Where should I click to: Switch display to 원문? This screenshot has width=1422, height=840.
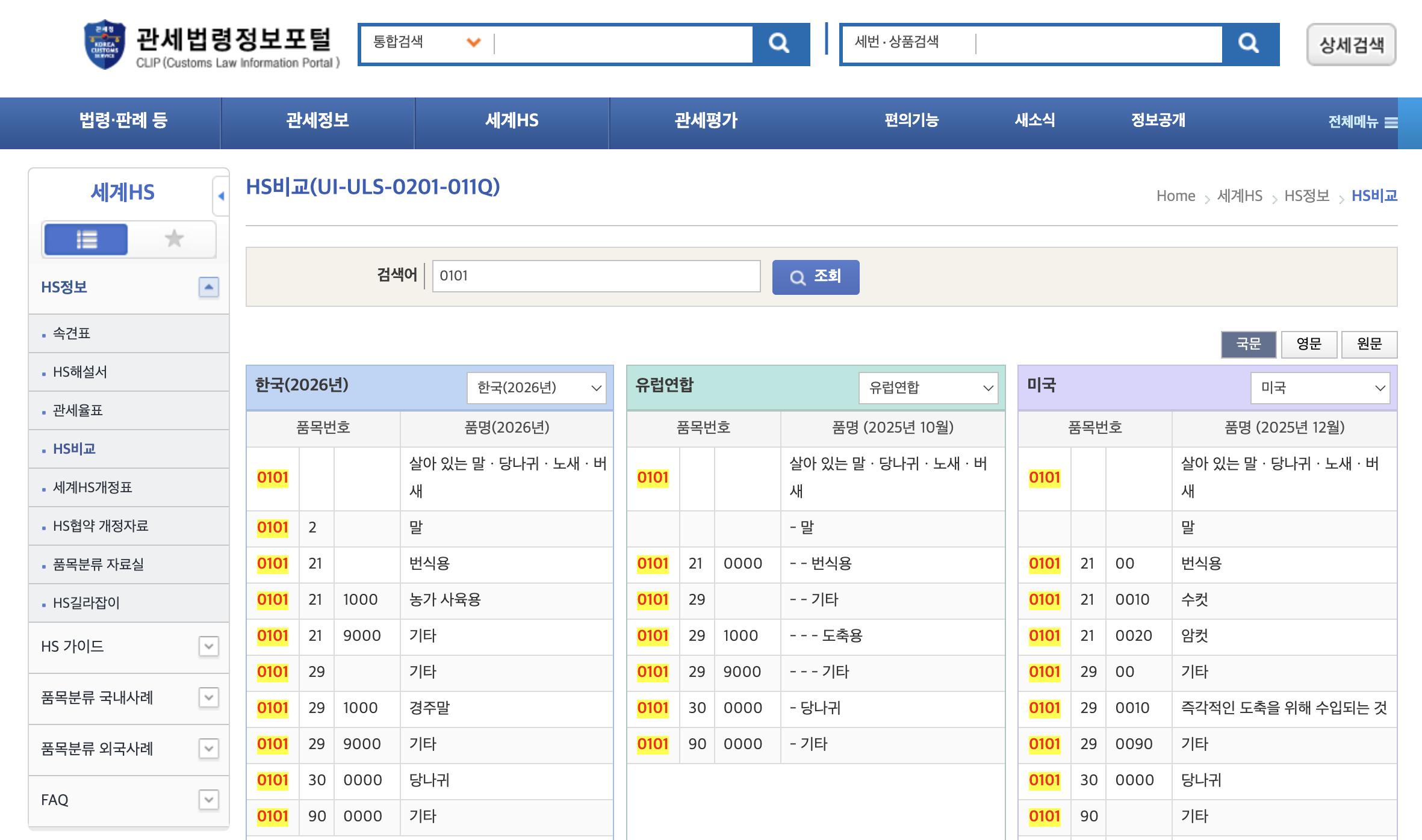[1370, 344]
